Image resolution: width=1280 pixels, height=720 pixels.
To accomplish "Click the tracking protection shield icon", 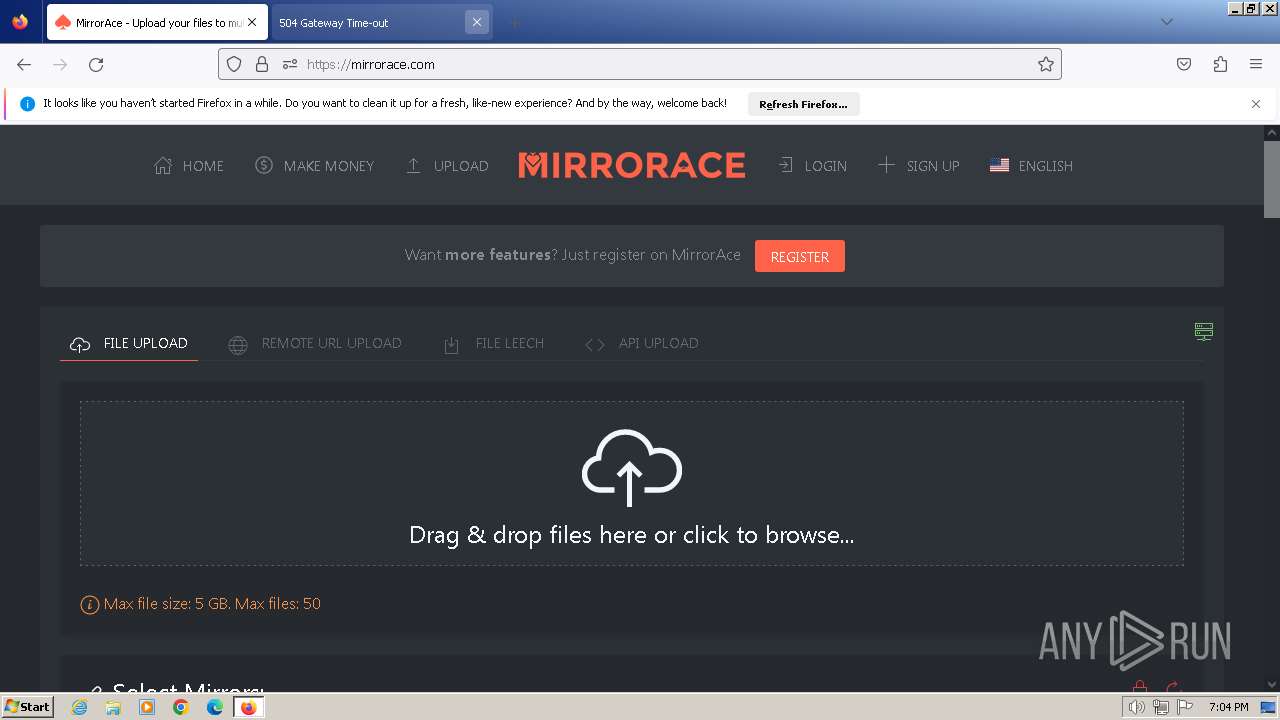I will pos(234,64).
